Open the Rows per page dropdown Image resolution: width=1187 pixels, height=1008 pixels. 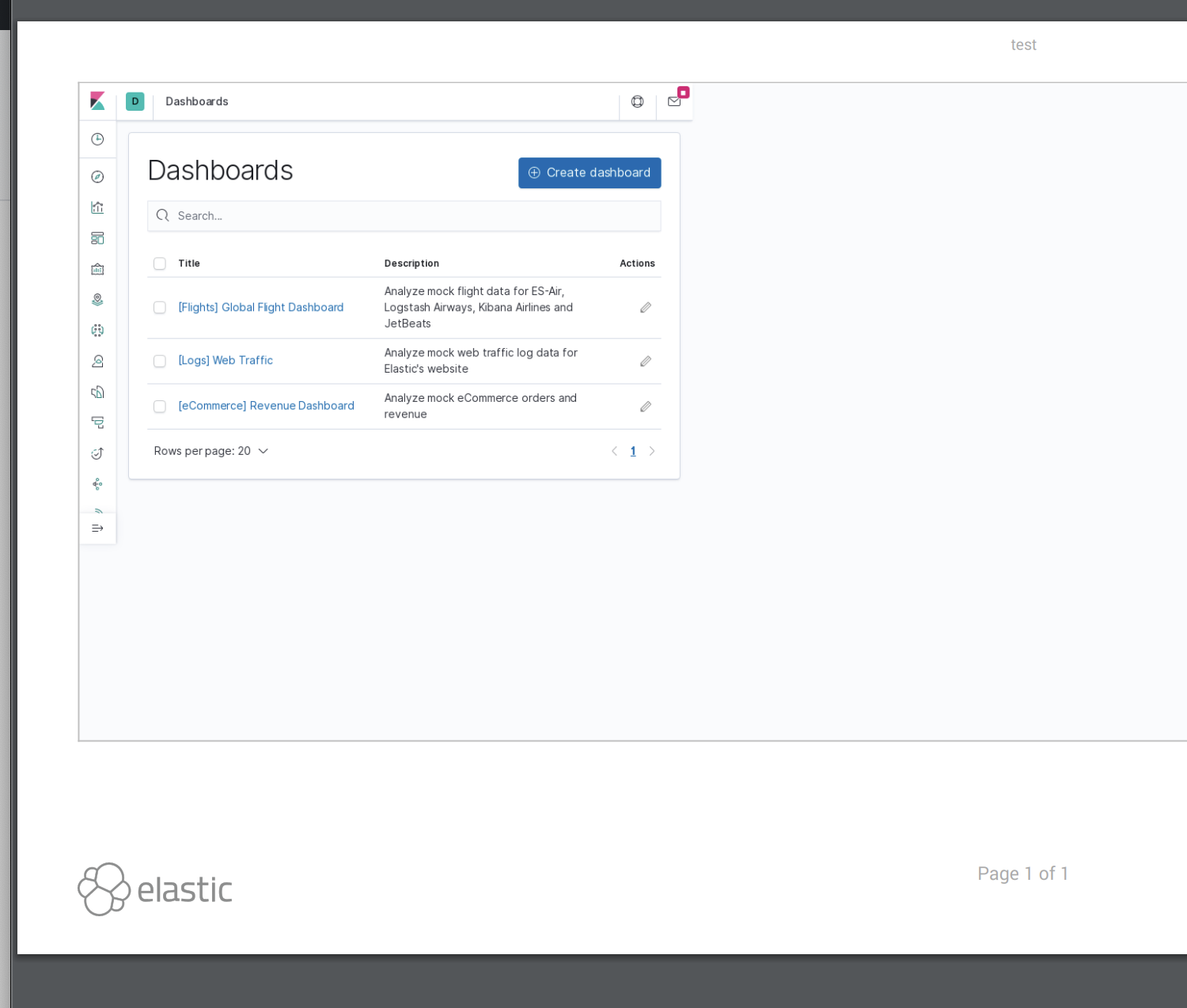click(211, 451)
